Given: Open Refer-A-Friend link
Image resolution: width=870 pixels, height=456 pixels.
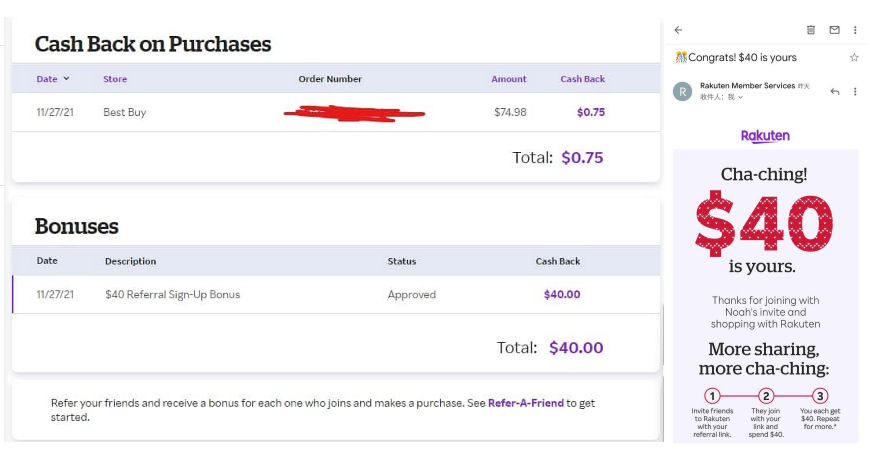Looking at the screenshot, I should [x=525, y=403].
